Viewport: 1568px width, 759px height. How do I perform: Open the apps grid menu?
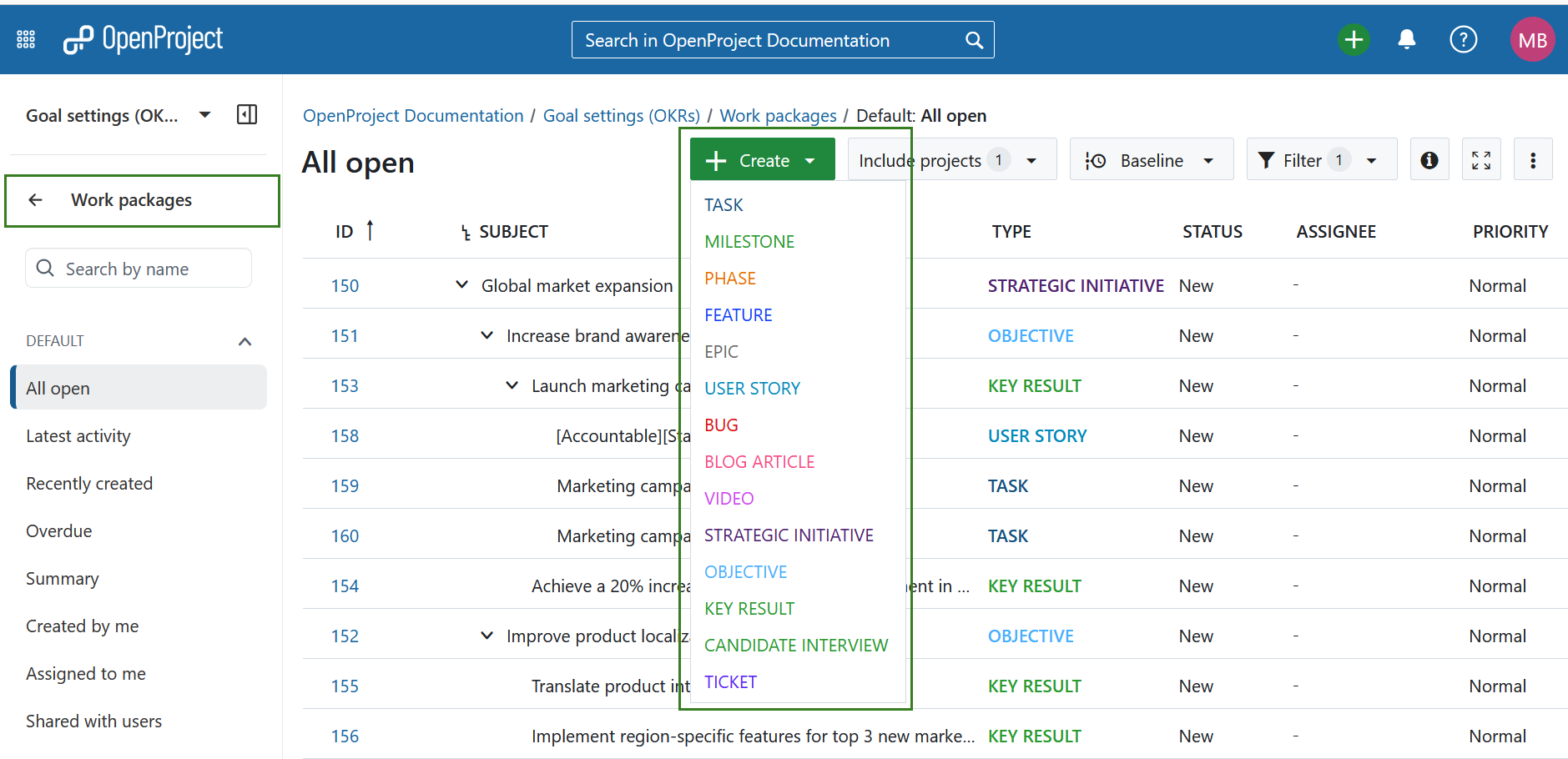tap(25, 38)
